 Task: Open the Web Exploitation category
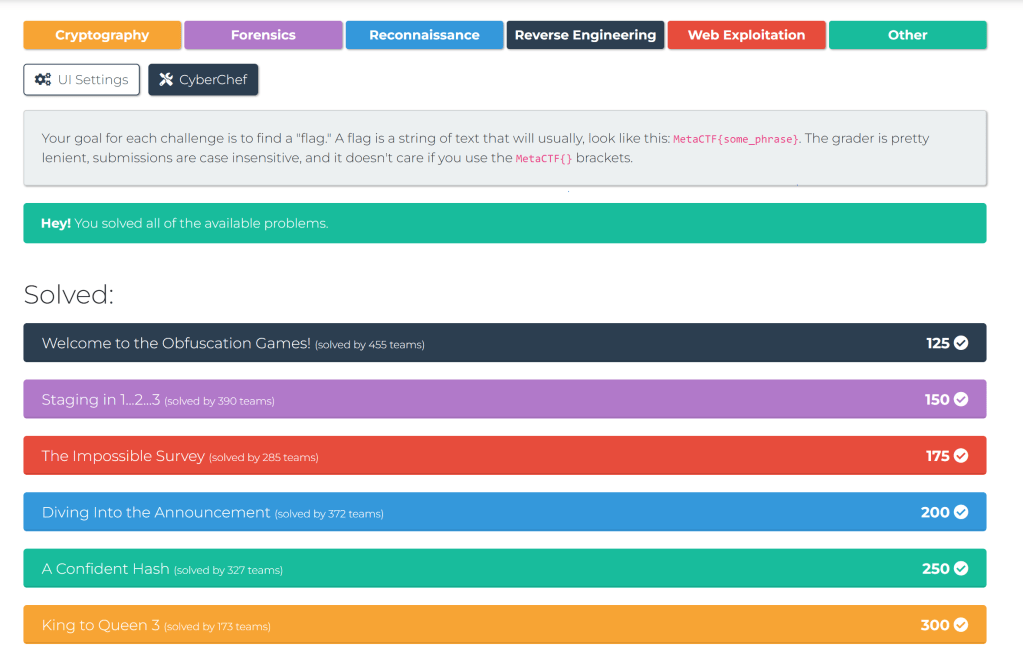pos(746,35)
